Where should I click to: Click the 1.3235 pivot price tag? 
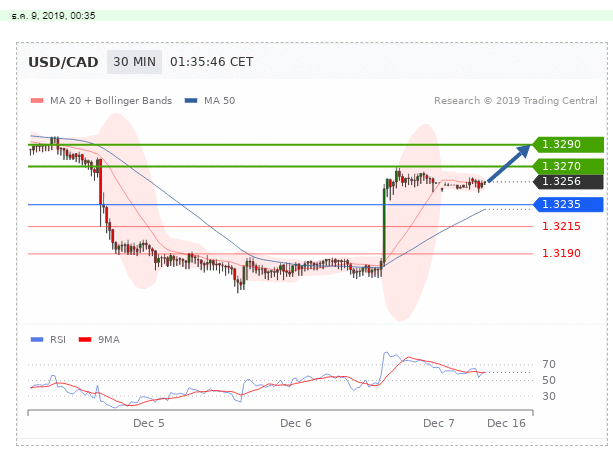(x=568, y=204)
